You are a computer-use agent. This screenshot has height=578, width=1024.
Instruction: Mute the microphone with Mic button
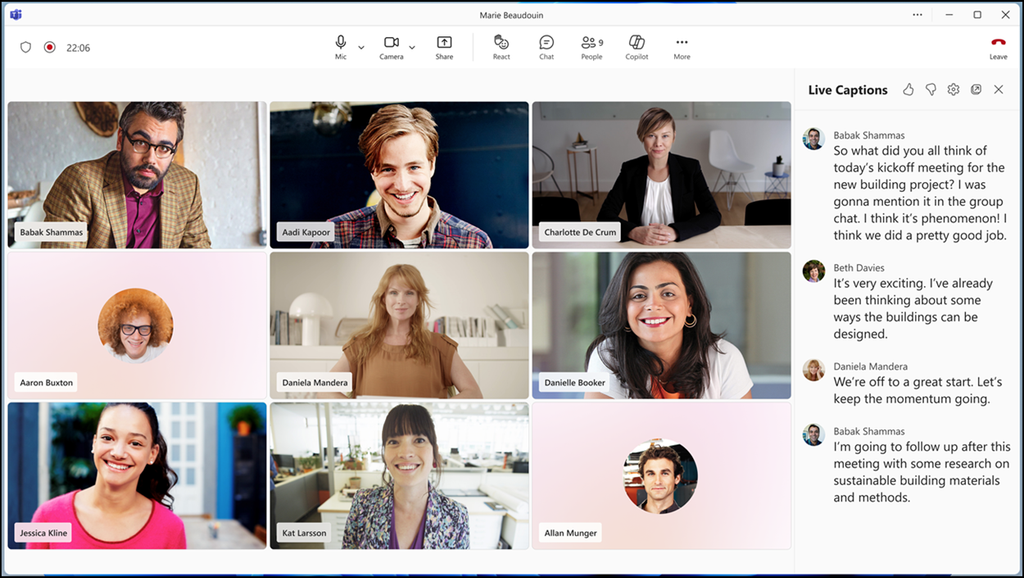[x=340, y=47]
